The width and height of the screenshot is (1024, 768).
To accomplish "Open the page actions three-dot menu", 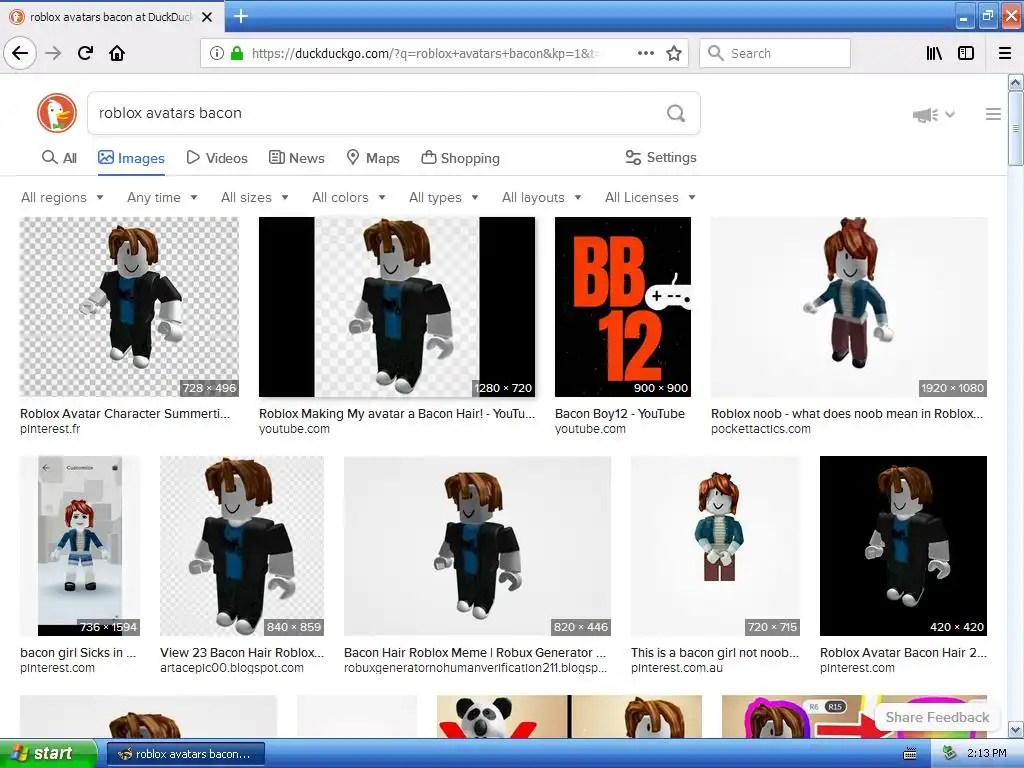I will tap(646, 53).
